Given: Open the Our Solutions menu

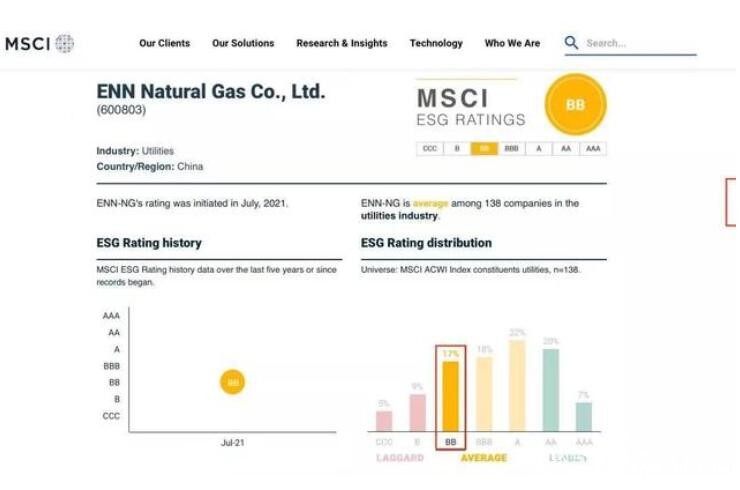Looking at the screenshot, I should [x=243, y=43].
